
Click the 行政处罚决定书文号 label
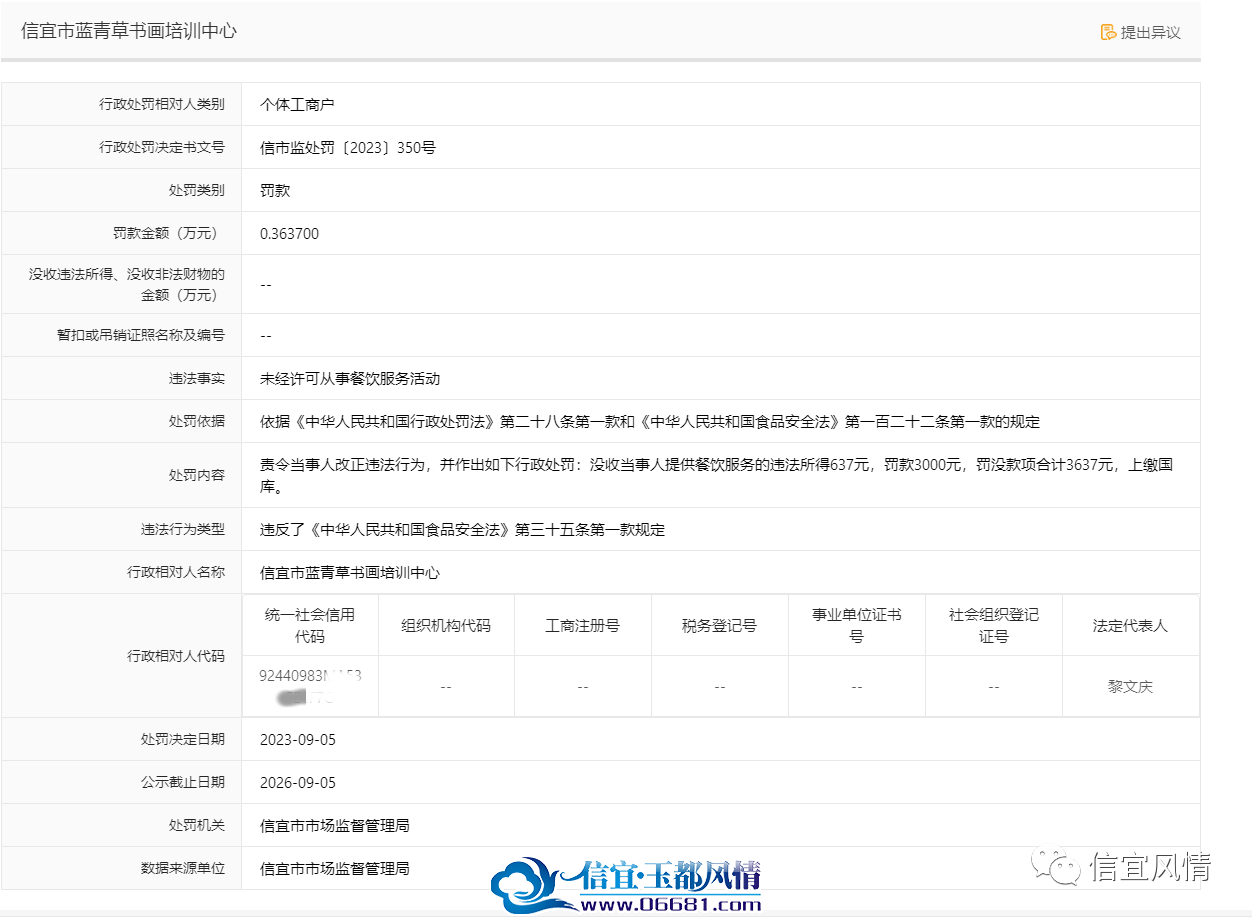[162, 147]
